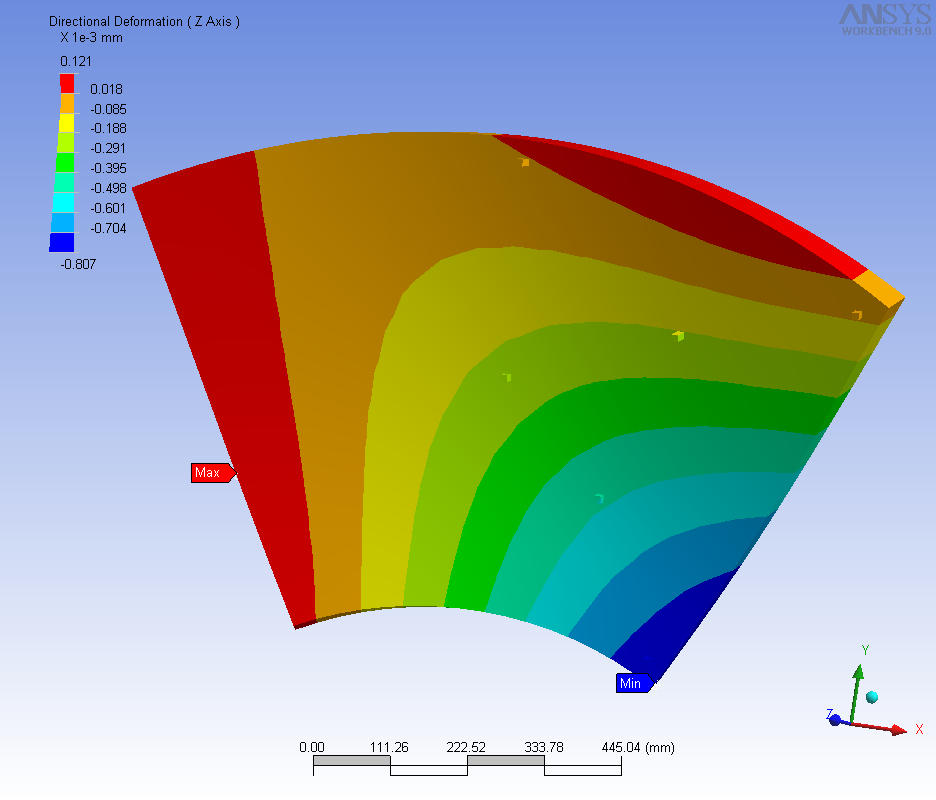The image size is (936, 800).
Task: Click the Directional Deformation (Z Axis) title
Action: 144,21
